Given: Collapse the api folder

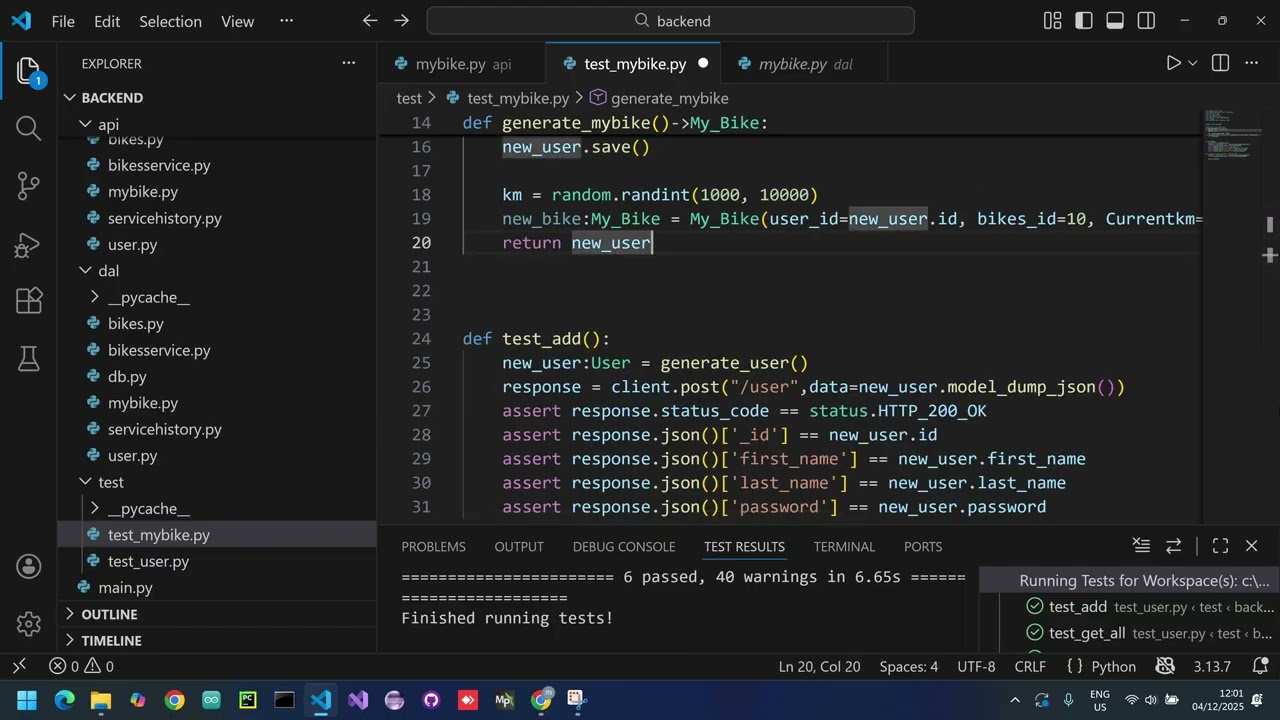Looking at the screenshot, I should [86, 124].
